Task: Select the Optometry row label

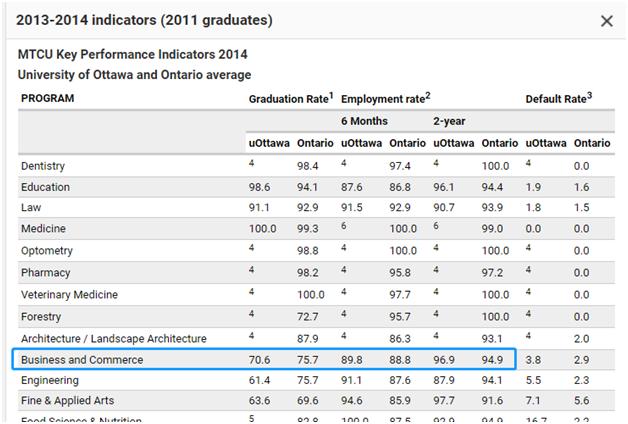Action: (x=47, y=252)
